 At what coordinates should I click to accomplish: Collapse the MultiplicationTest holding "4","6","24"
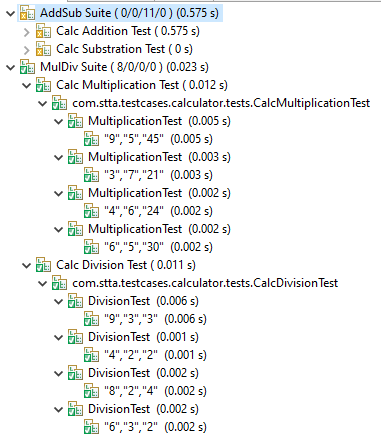59,194
